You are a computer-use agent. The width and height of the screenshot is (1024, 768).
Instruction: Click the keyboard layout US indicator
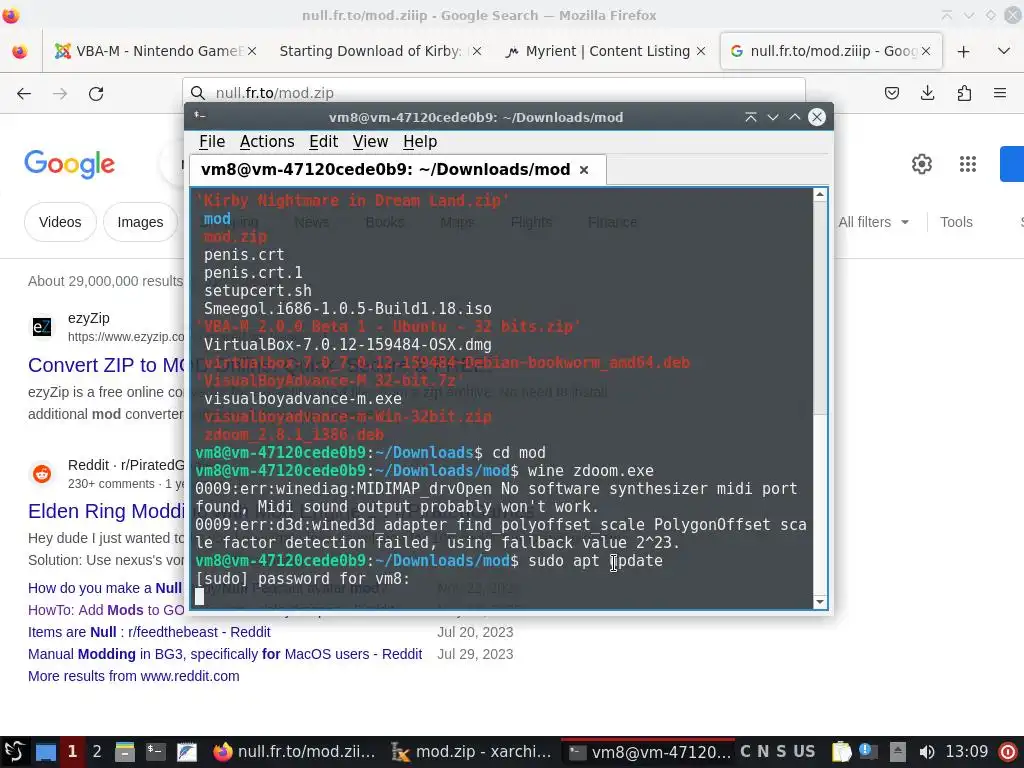[804, 752]
